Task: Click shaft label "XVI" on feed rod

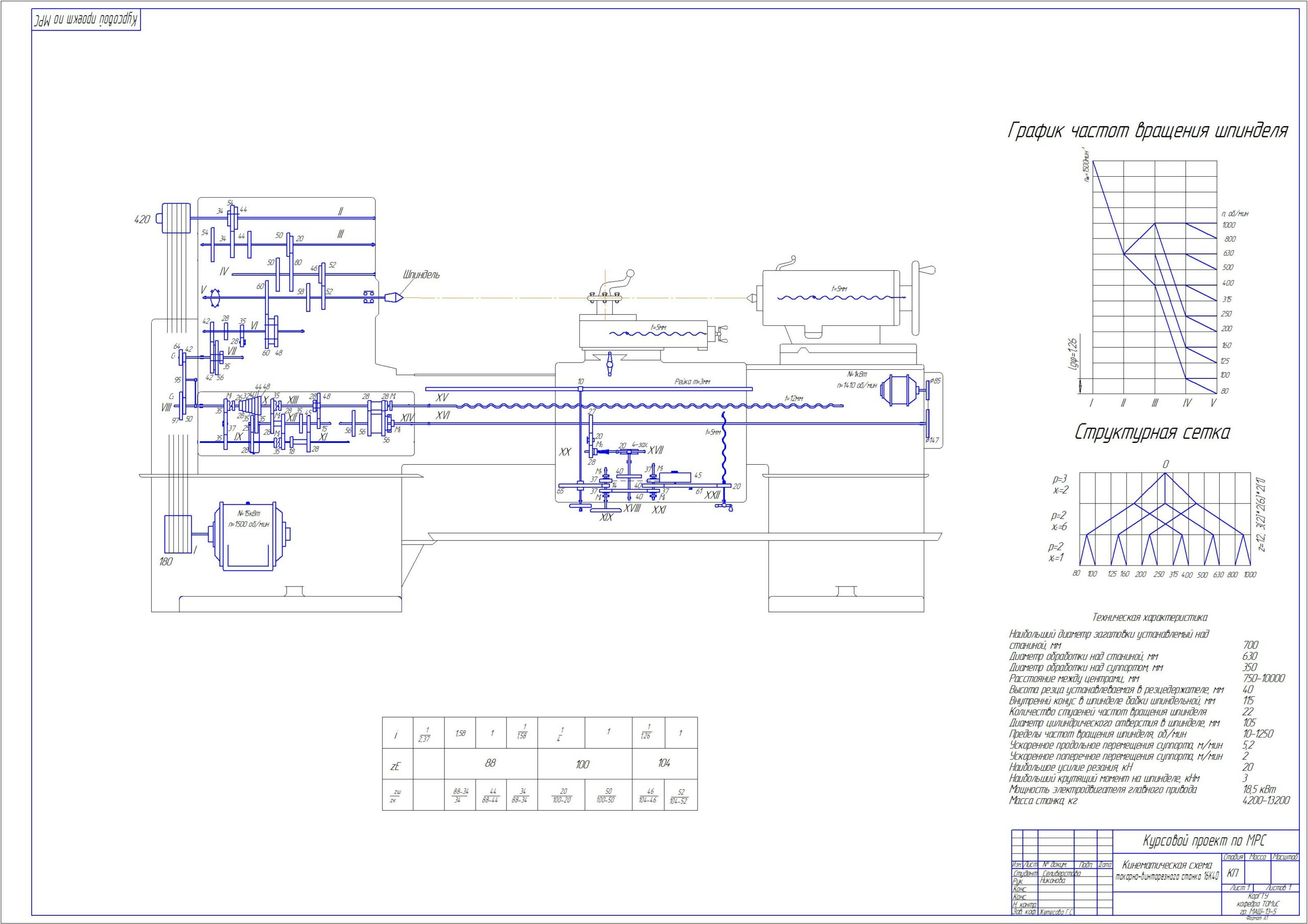Action: pyautogui.click(x=442, y=416)
